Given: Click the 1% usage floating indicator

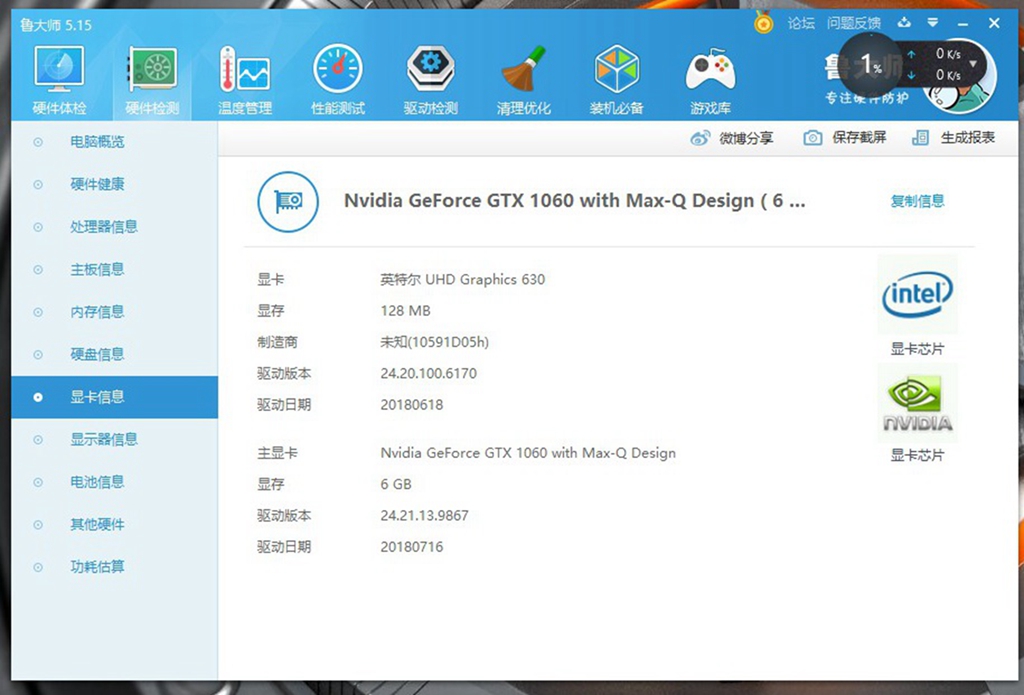Looking at the screenshot, I should 871,65.
